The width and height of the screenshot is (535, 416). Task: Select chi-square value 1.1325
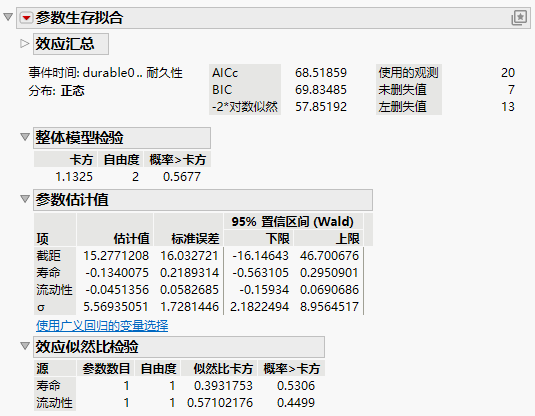(x=74, y=177)
